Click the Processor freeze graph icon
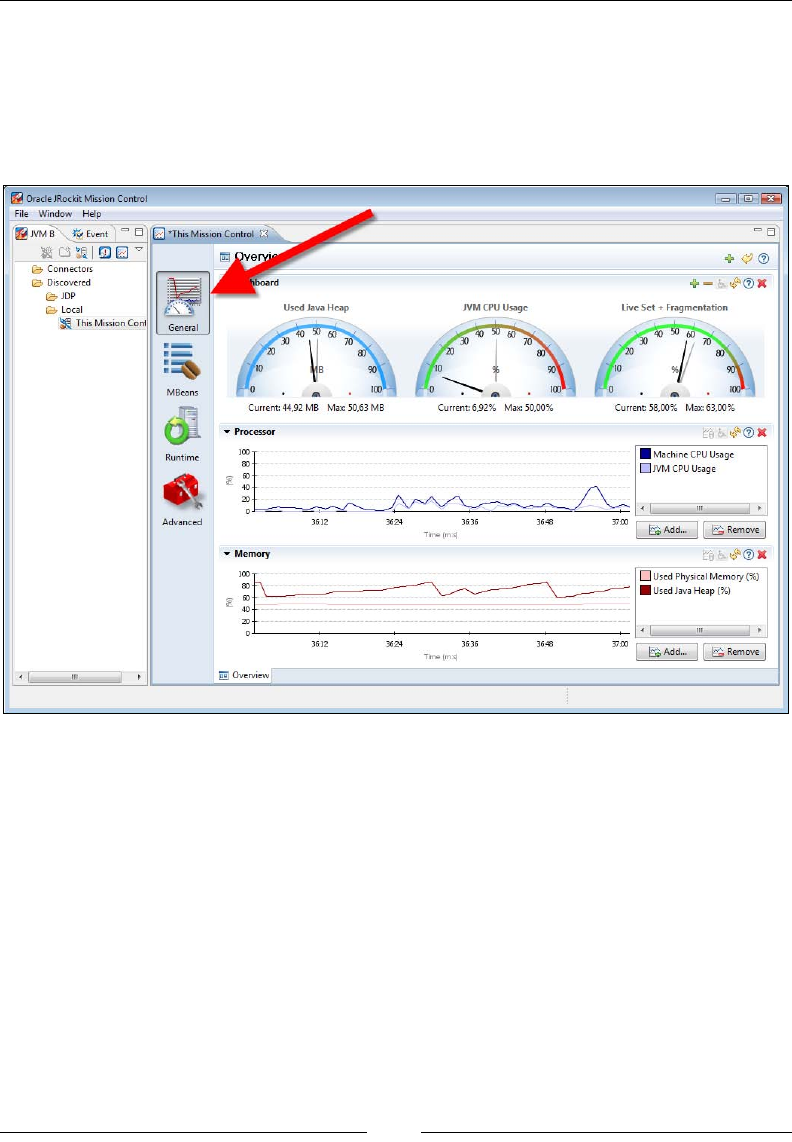Image resolution: width=792 pixels, height=1142 pixels. [x=707, y=433]
